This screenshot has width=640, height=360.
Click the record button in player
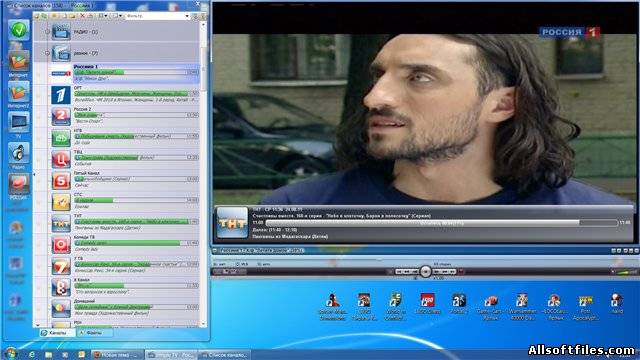click(462, 271)
